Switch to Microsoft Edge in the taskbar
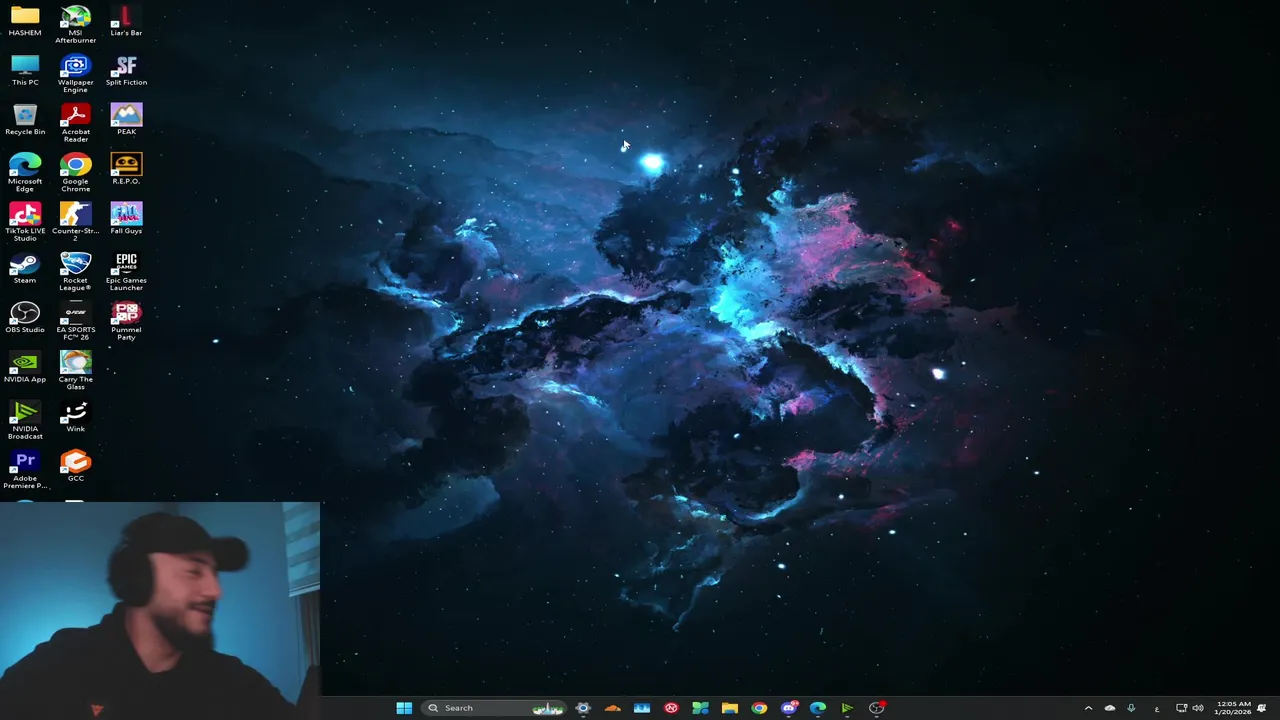The width and height of the screenshot is (1280, 720). (818, 708)
